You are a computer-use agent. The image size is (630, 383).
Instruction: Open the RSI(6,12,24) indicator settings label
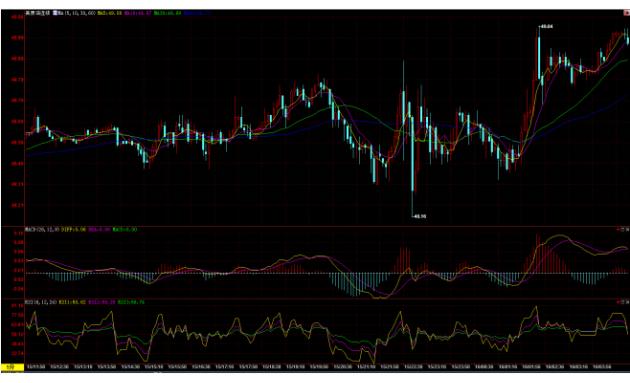(41, 302)
